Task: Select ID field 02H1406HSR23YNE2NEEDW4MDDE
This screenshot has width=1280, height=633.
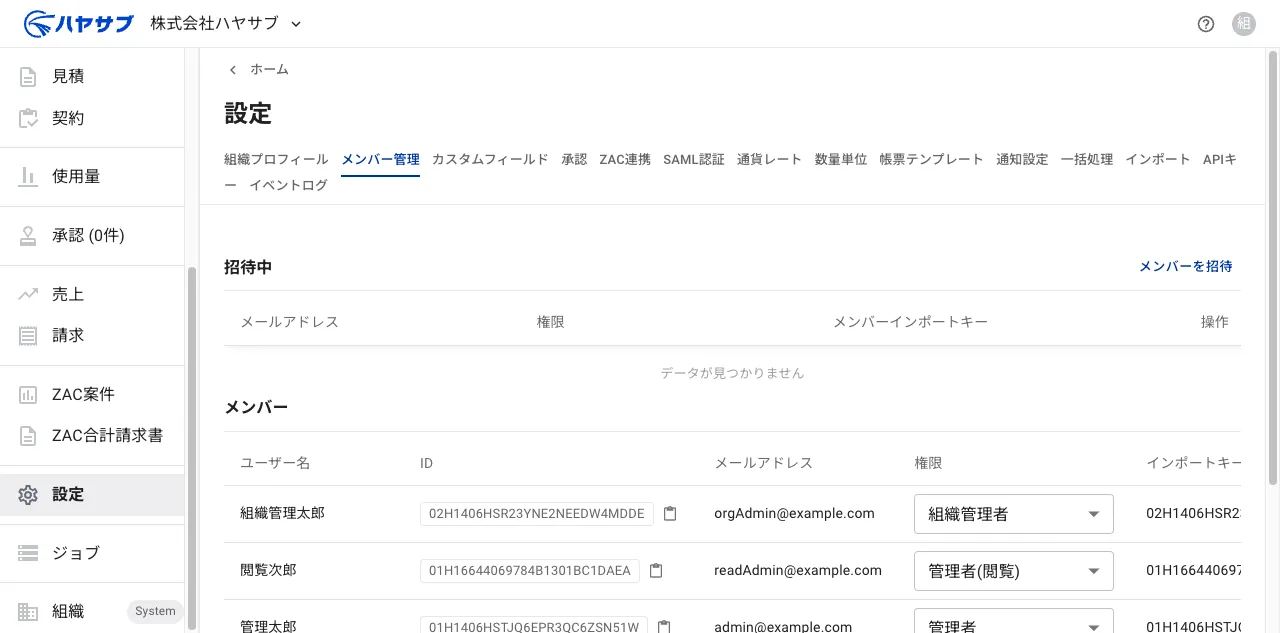Action: coord(537,514)
